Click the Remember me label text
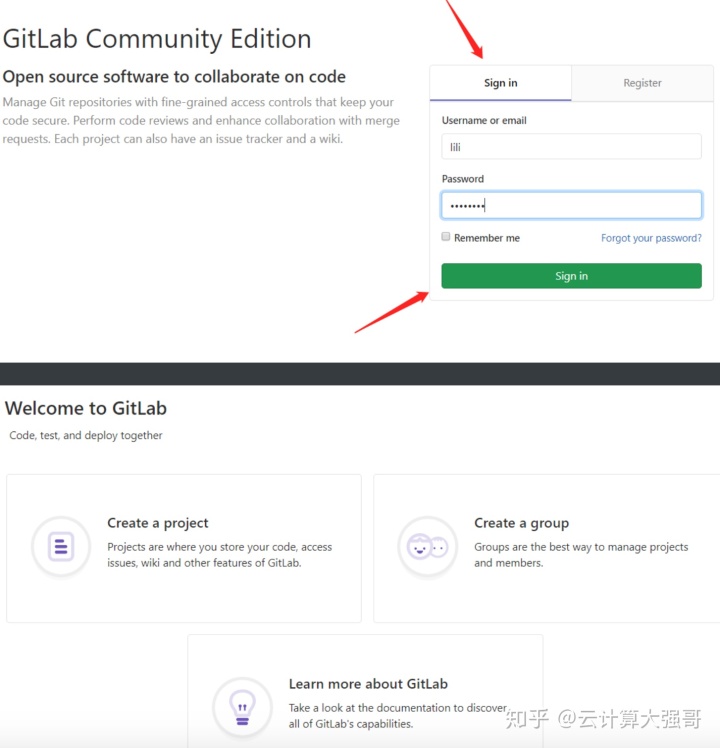720x748 pixels. click(487, 238)
